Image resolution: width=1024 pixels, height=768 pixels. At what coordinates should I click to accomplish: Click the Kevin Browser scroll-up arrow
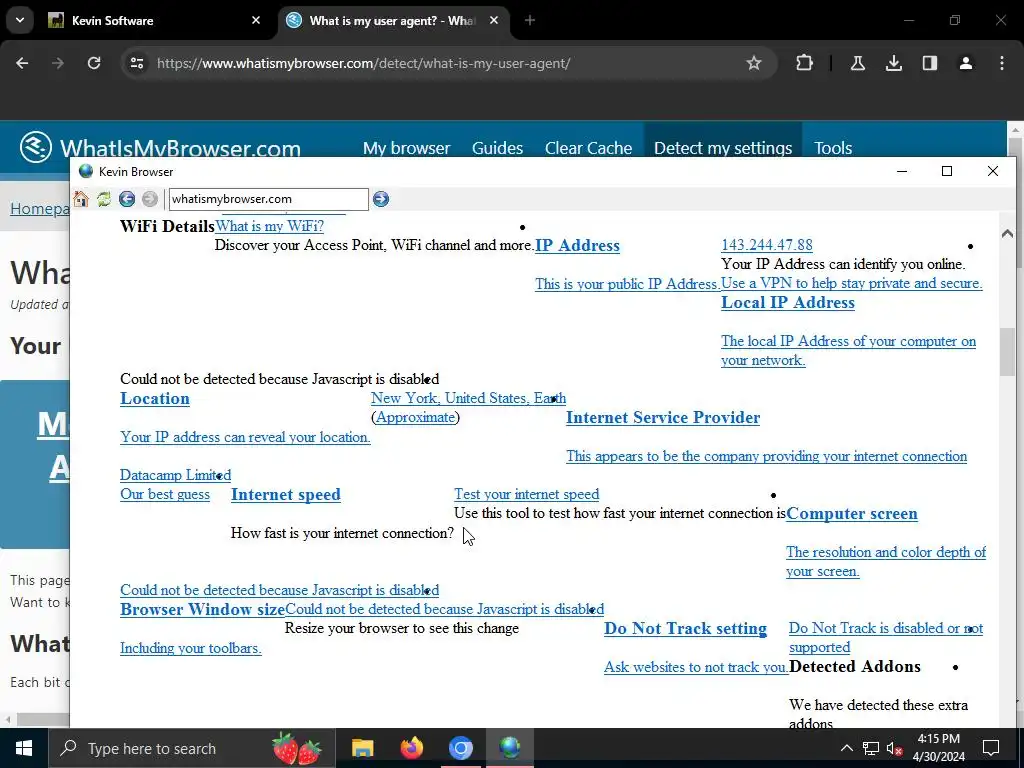(1007, 233)
